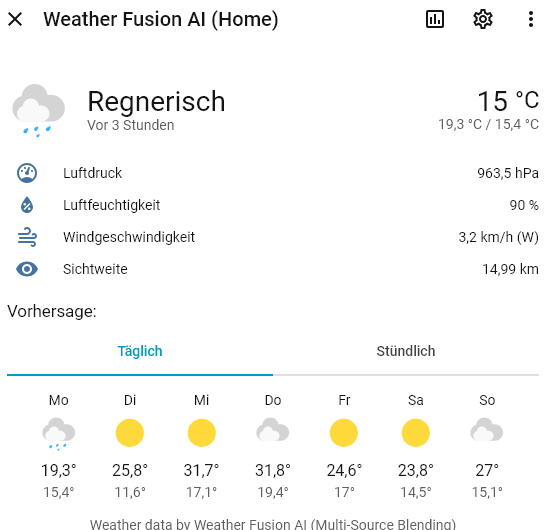This screenshot has width=548, height=530.
Task: Select Tuesday's sunny forecast icon
Action: [130, 433]
